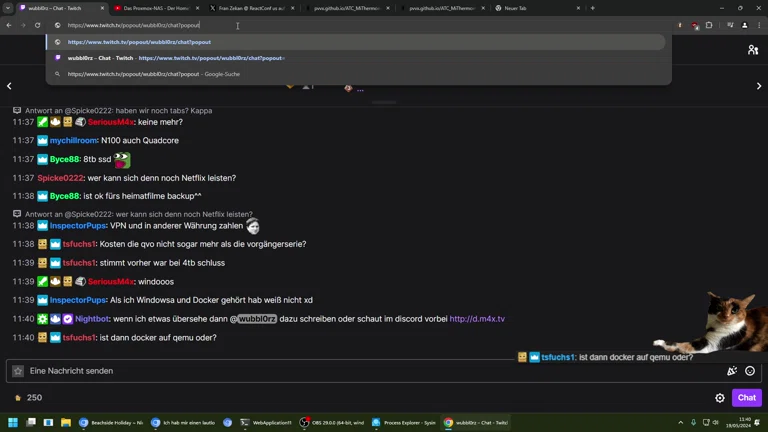Open the emote picker smiley icon

(x=750, y=371)
